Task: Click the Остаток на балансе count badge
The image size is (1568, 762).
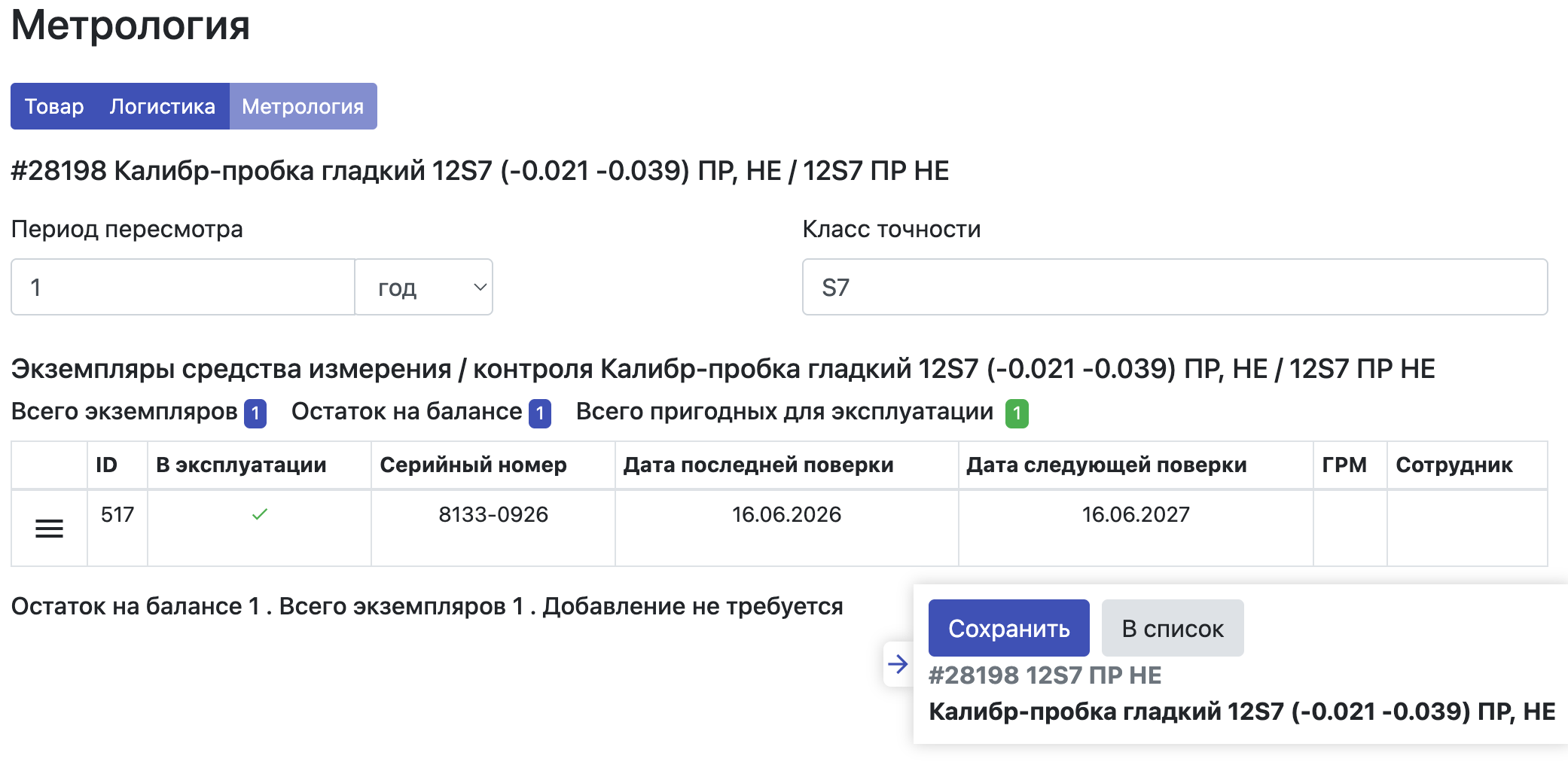Action: (540, 413)
